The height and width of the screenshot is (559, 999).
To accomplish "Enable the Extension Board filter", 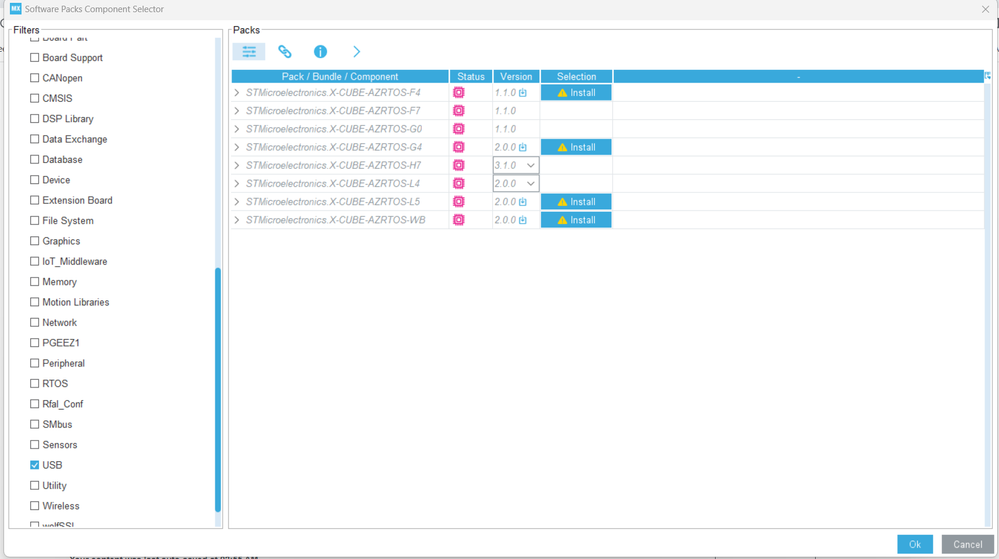I will click(x=34, y=200).
